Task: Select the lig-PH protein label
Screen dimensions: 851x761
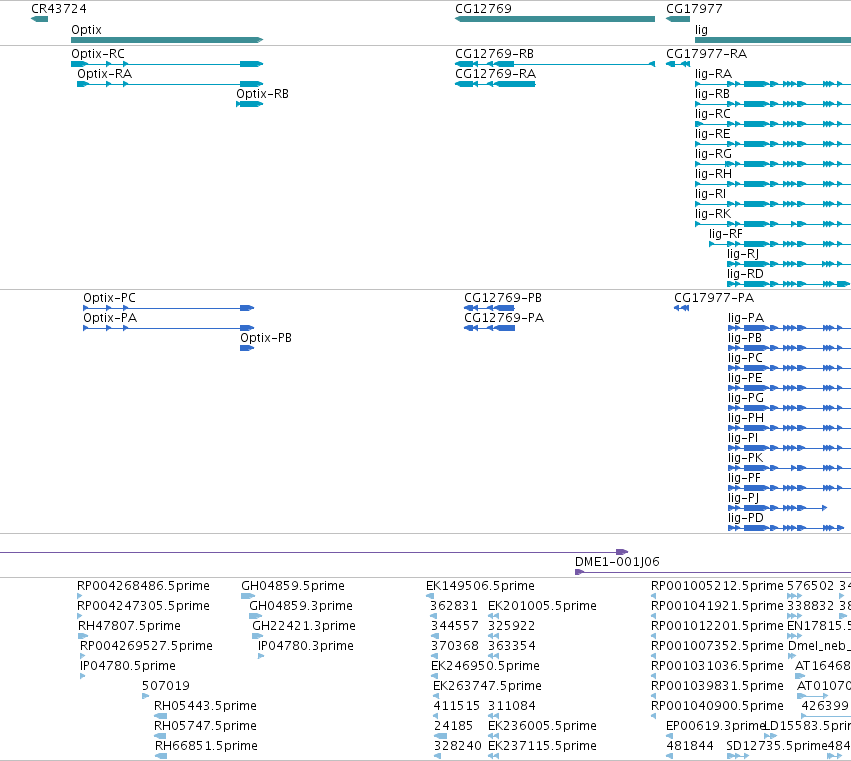Action: 746,418
